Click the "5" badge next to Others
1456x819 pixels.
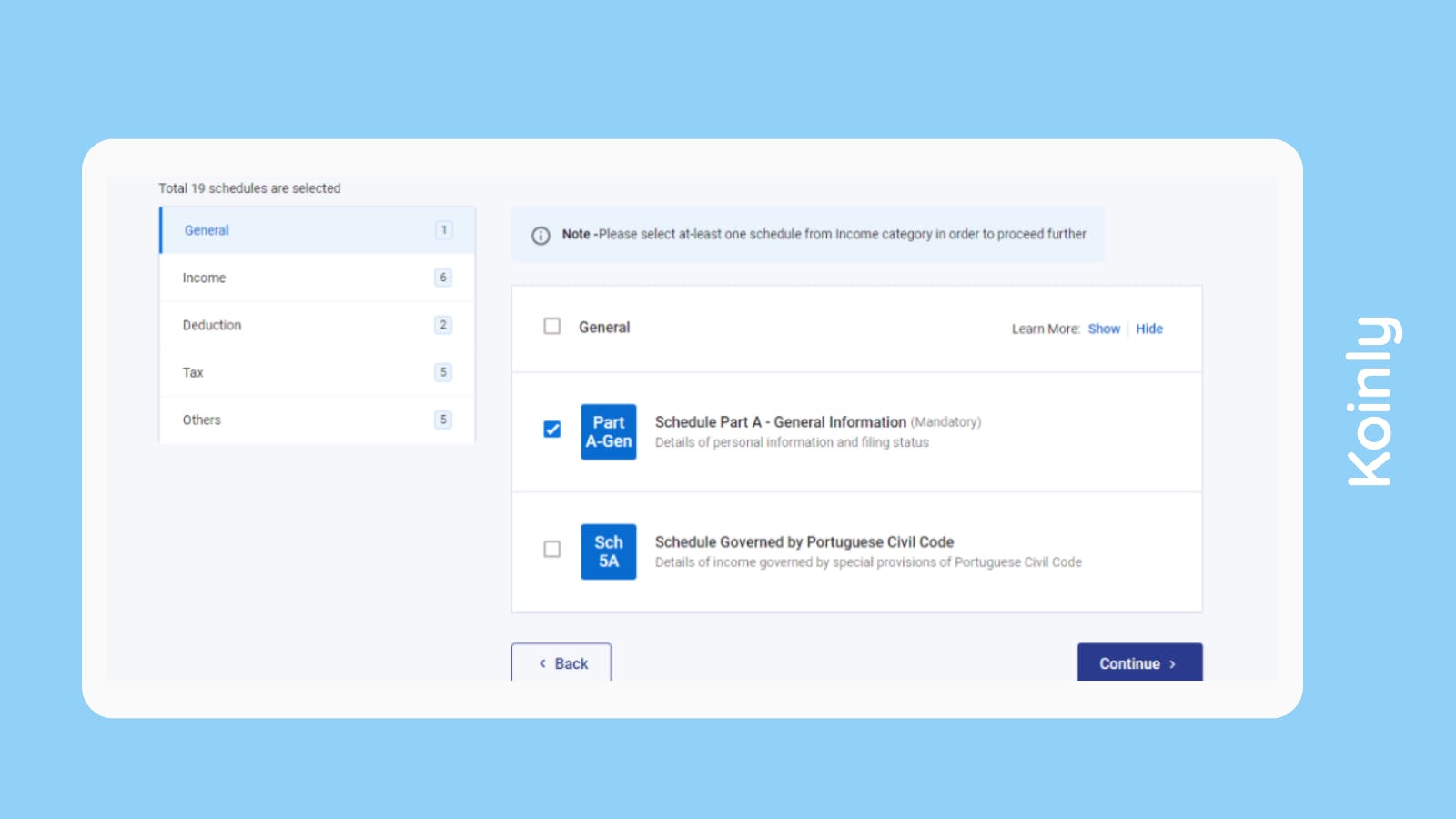(442, 420)
